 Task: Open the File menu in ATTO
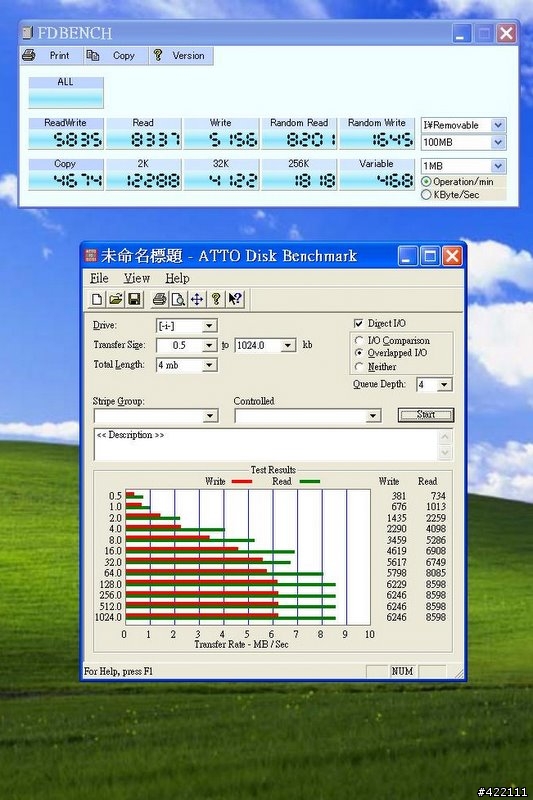point(99,279)
